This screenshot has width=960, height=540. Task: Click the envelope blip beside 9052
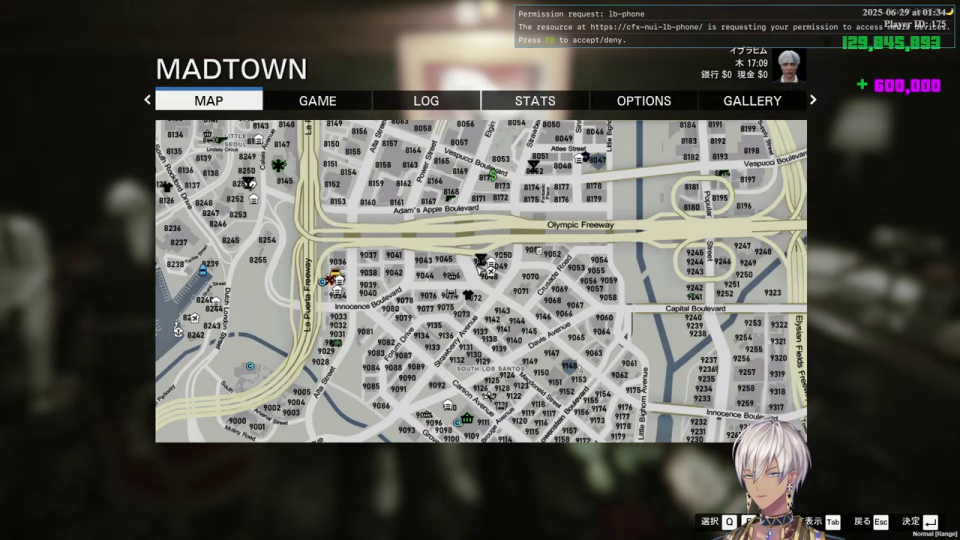539,250
